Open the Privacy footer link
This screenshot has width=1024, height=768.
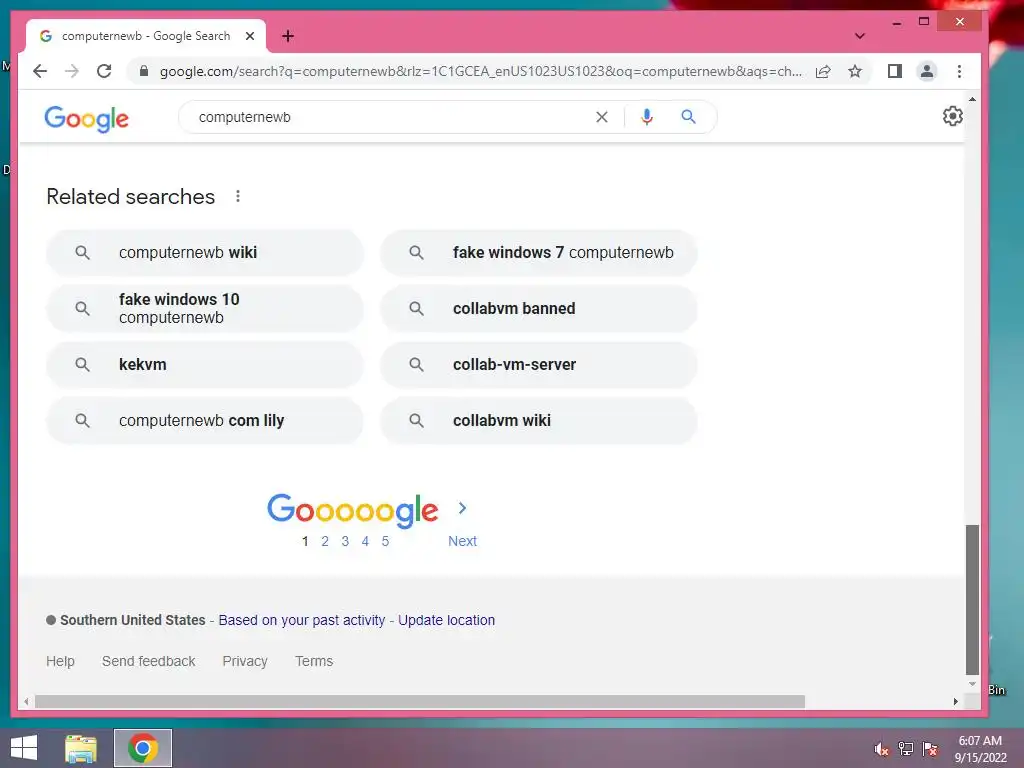(245, 662)
